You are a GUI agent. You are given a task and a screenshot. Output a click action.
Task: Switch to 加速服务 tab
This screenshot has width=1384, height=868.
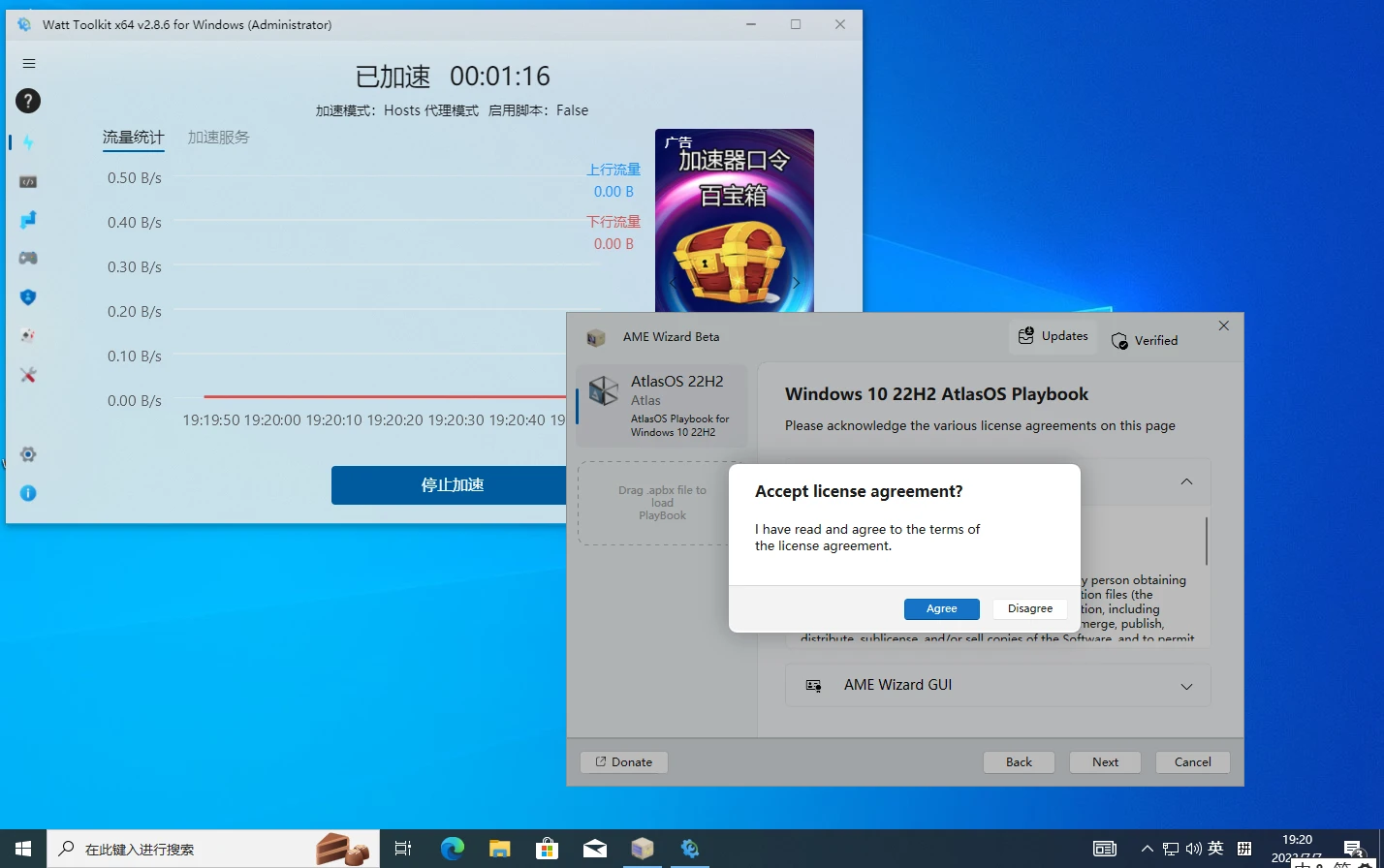[x=219, y=138]
